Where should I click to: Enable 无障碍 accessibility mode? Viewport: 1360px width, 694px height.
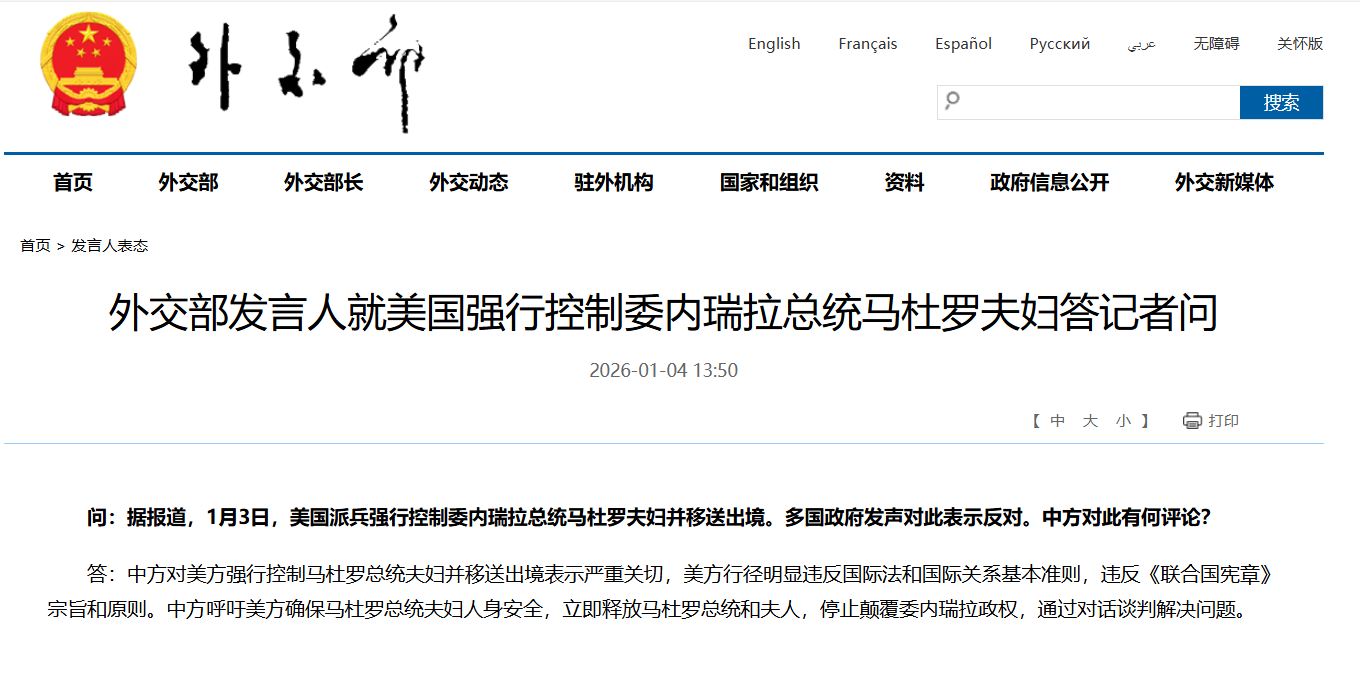(x=1216, y=44)
